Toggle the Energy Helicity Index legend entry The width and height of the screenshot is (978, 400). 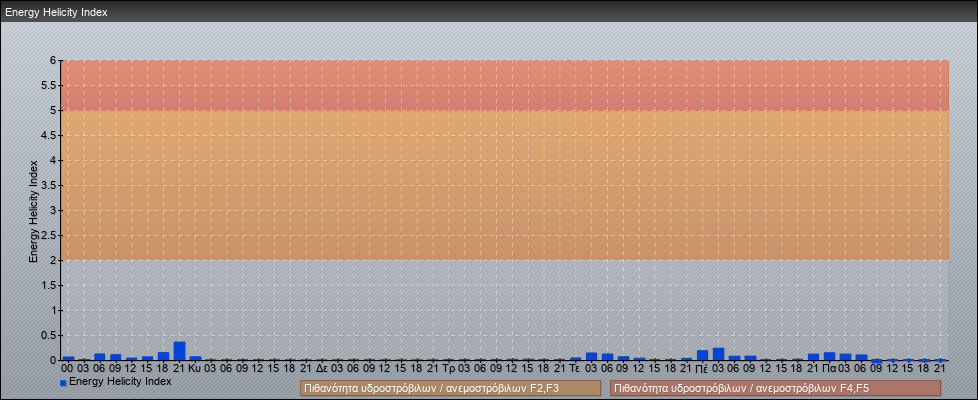115,381
